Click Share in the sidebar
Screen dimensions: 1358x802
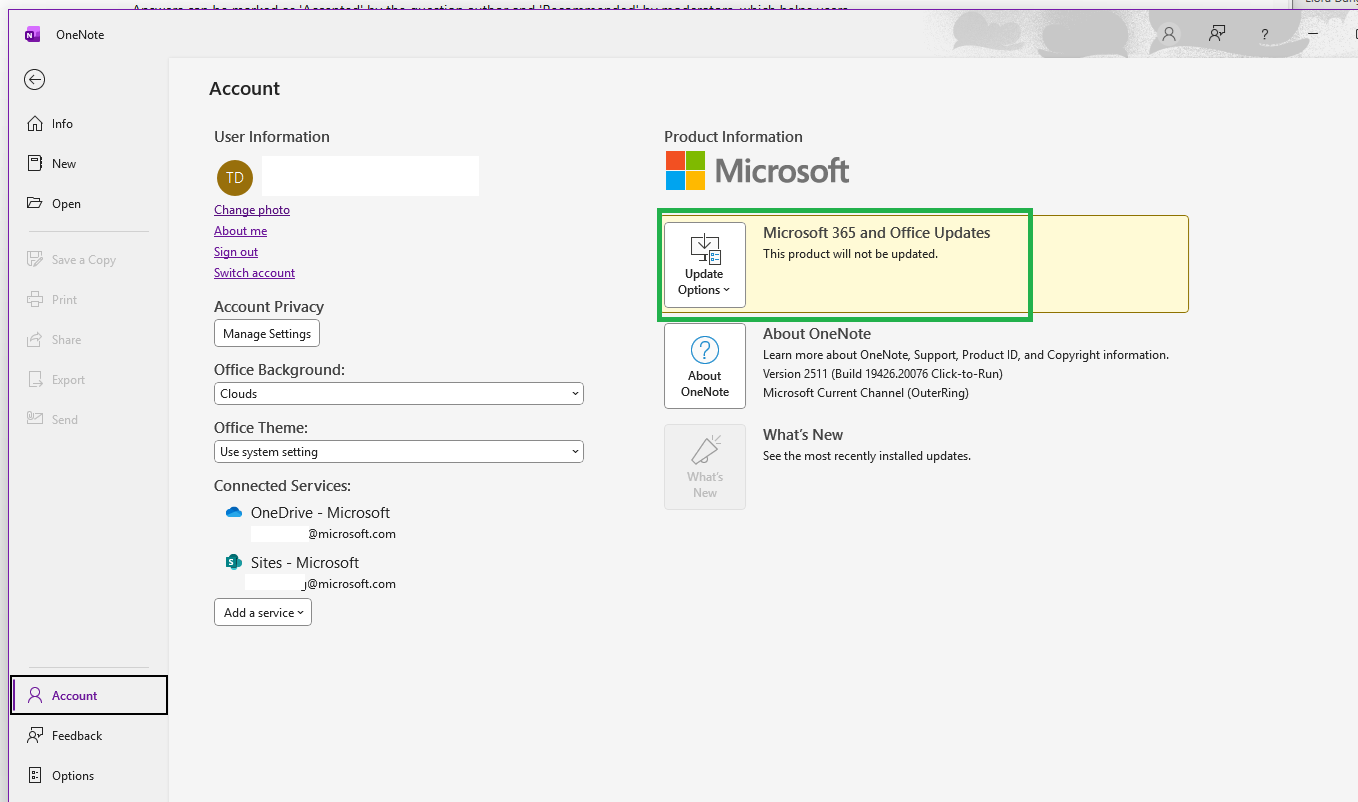pyautogui.click(x=89, y=340)
